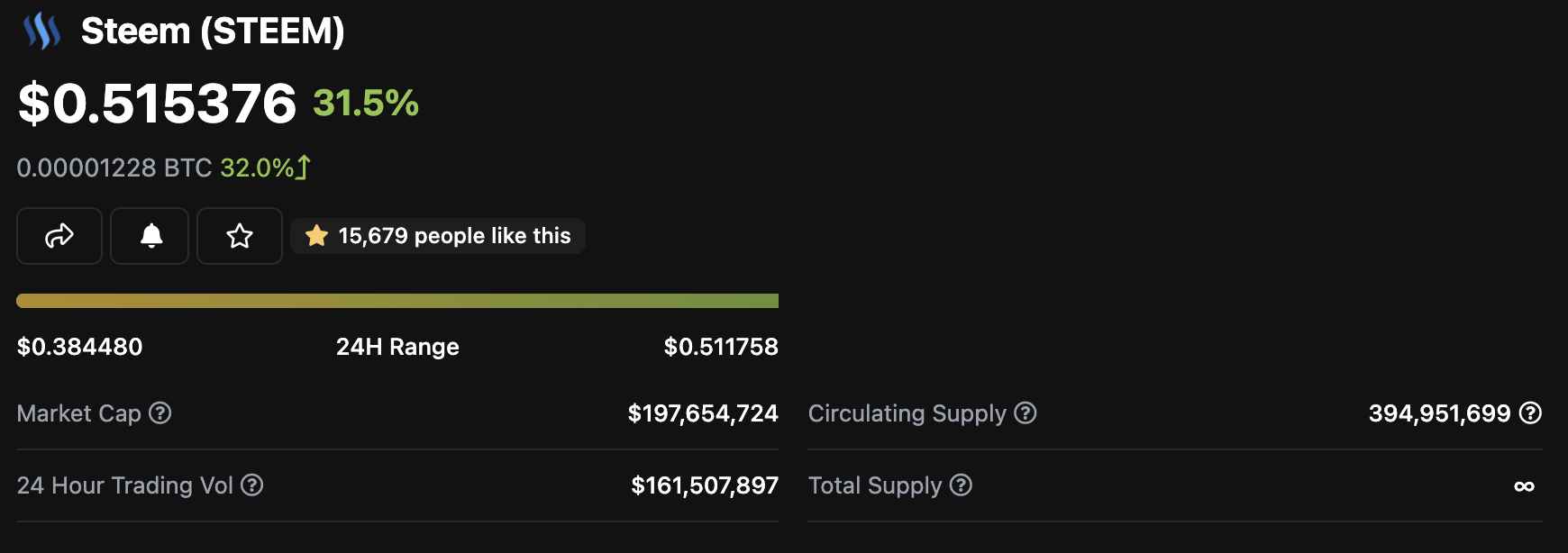Click the 0.00001228 BTC price text

point(114,168)
